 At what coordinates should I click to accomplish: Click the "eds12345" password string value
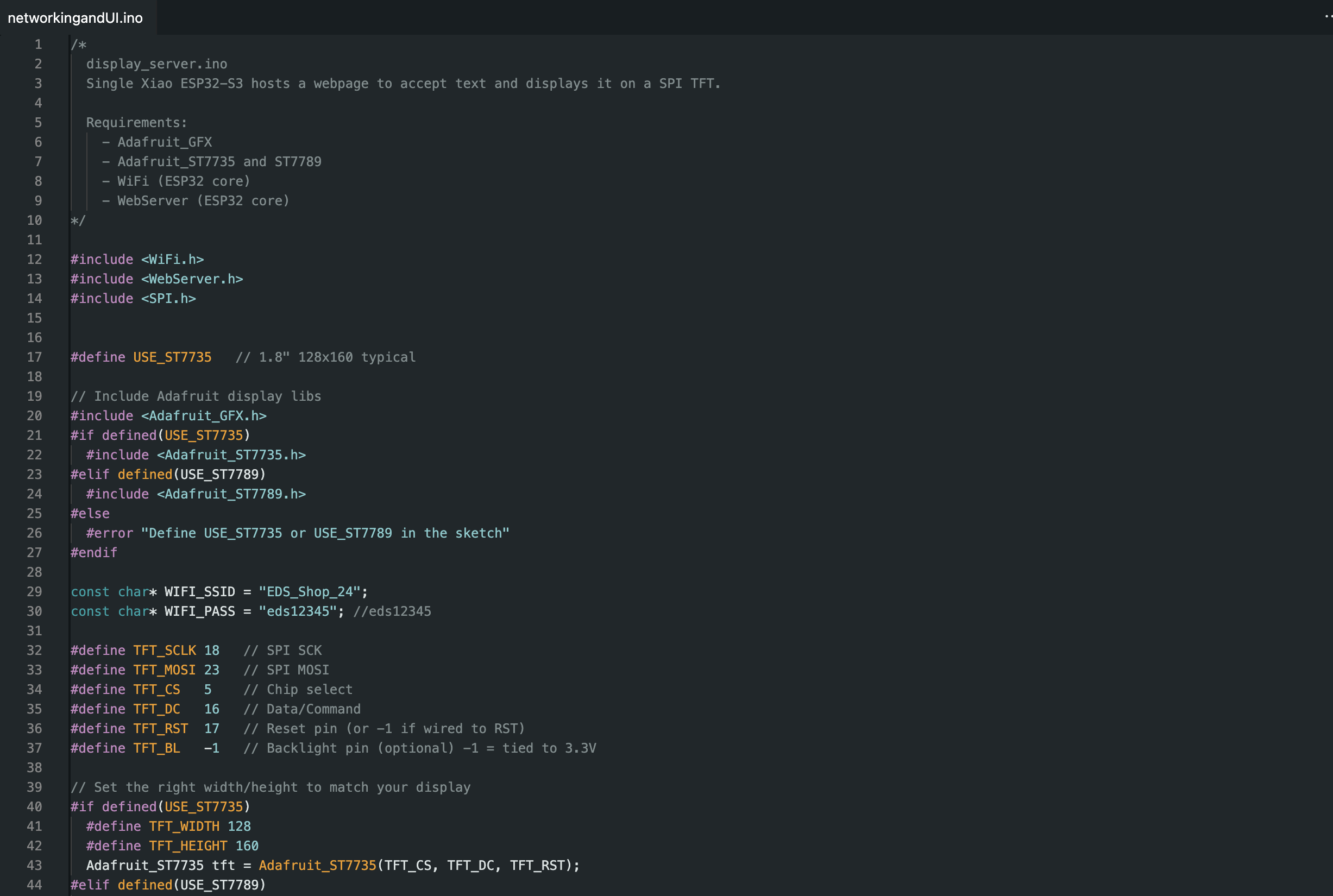point(298,611)
